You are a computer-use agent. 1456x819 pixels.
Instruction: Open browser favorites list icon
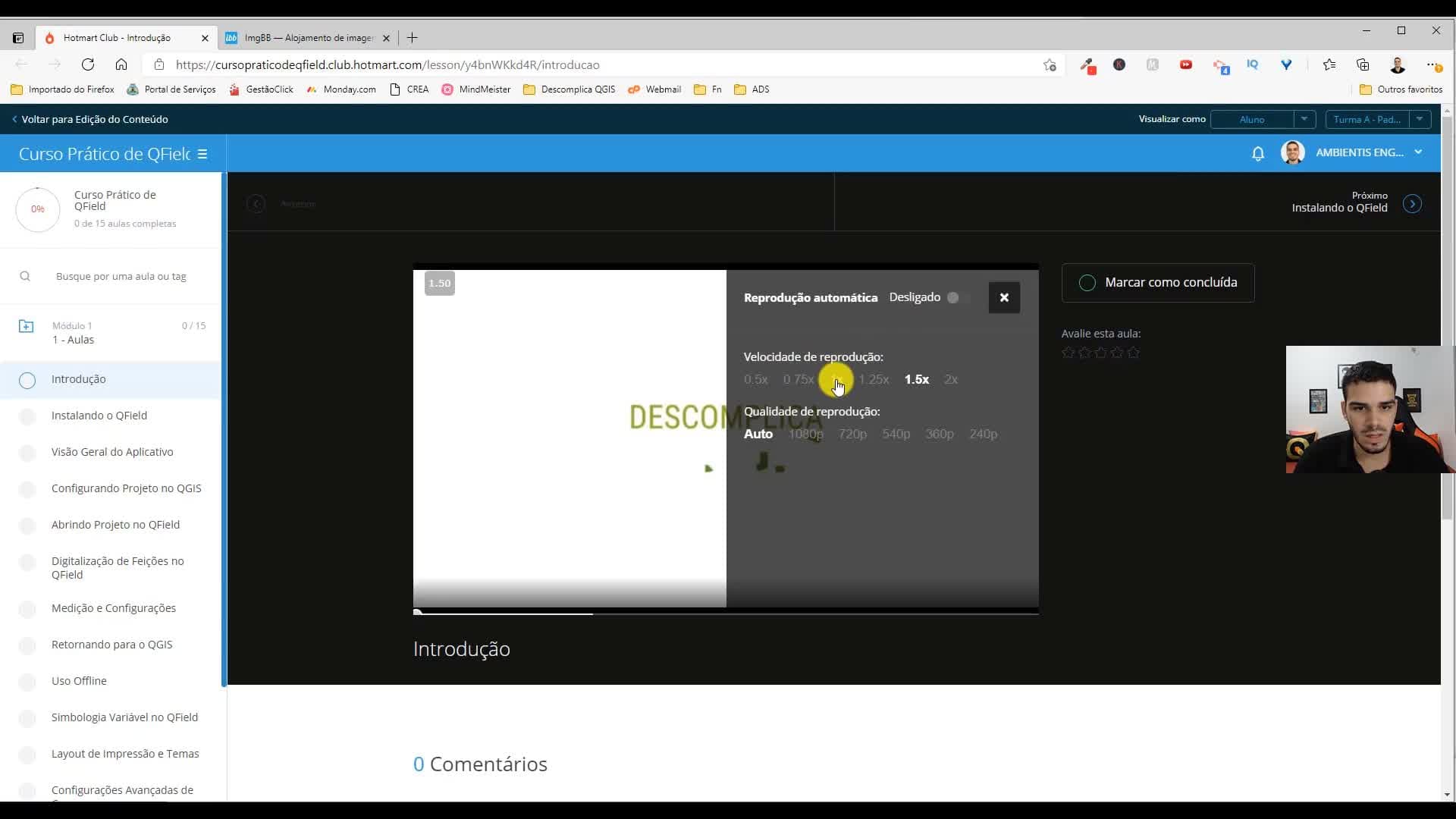(x=1329, y=65)
